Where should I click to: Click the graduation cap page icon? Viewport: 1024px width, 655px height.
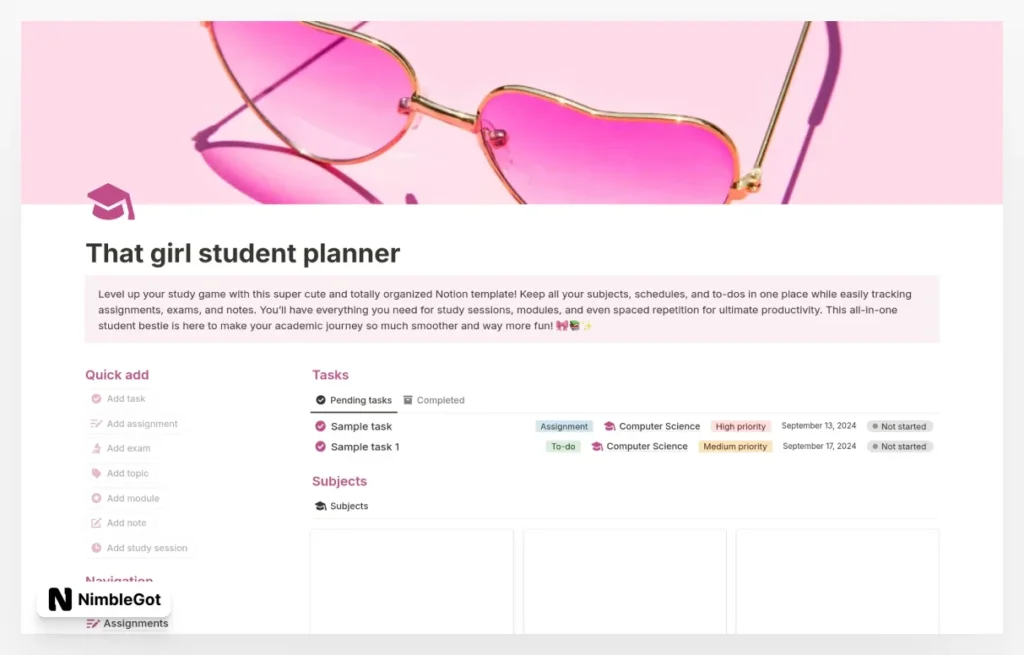[x=109, y=202]
